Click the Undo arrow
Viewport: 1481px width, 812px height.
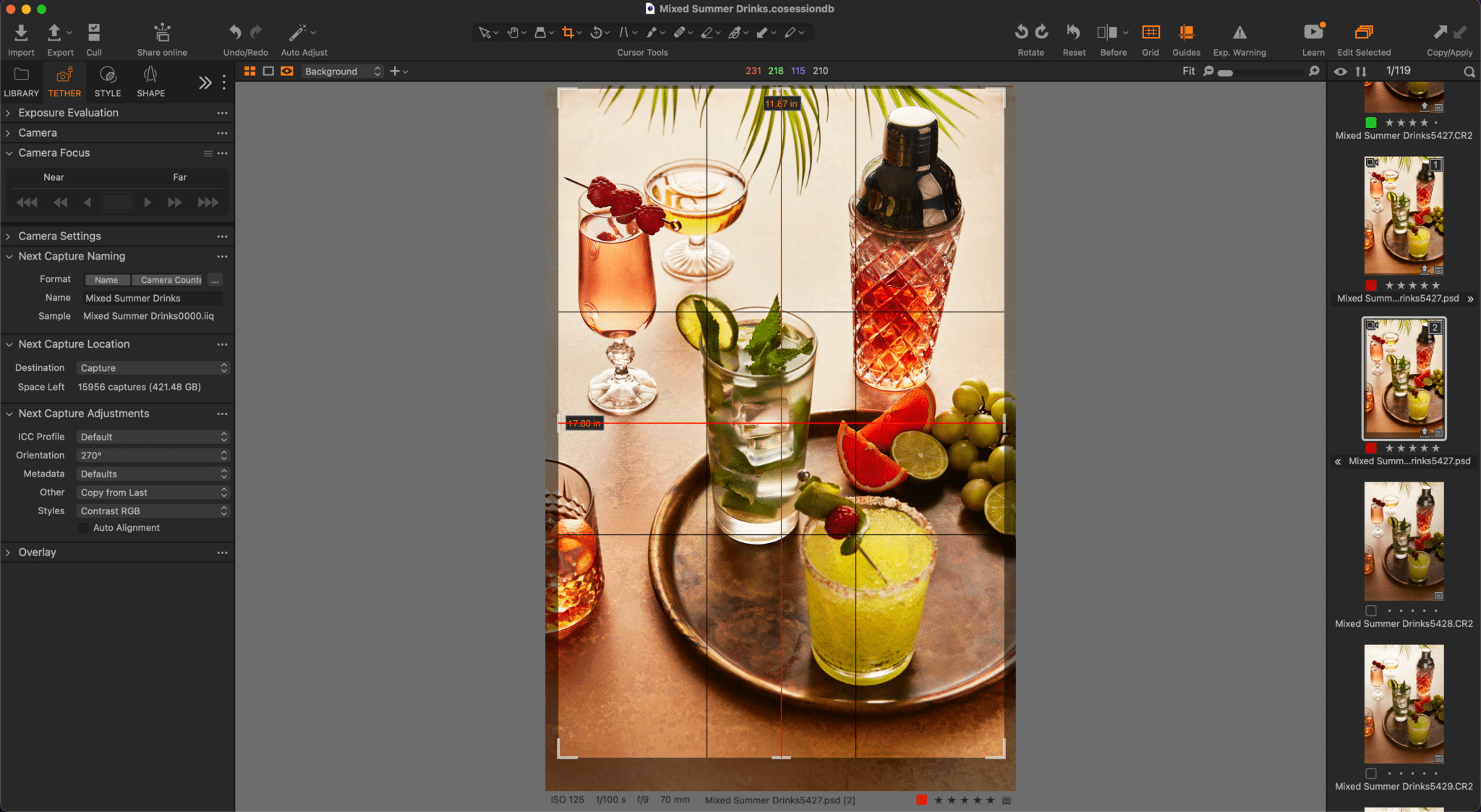click(x=235, y=32)
